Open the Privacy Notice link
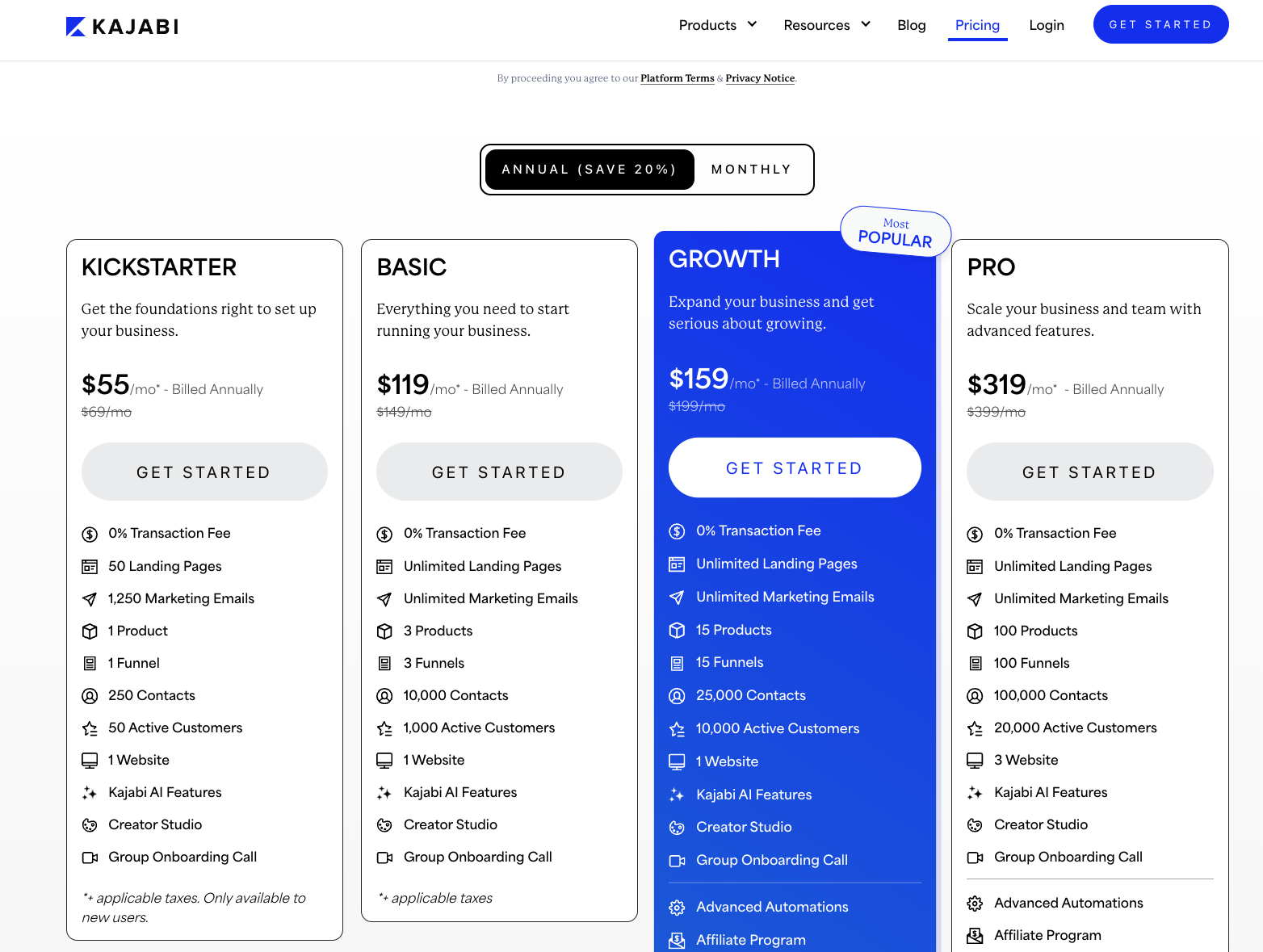This screenshot has width=1263, height=952. (760, 78)
